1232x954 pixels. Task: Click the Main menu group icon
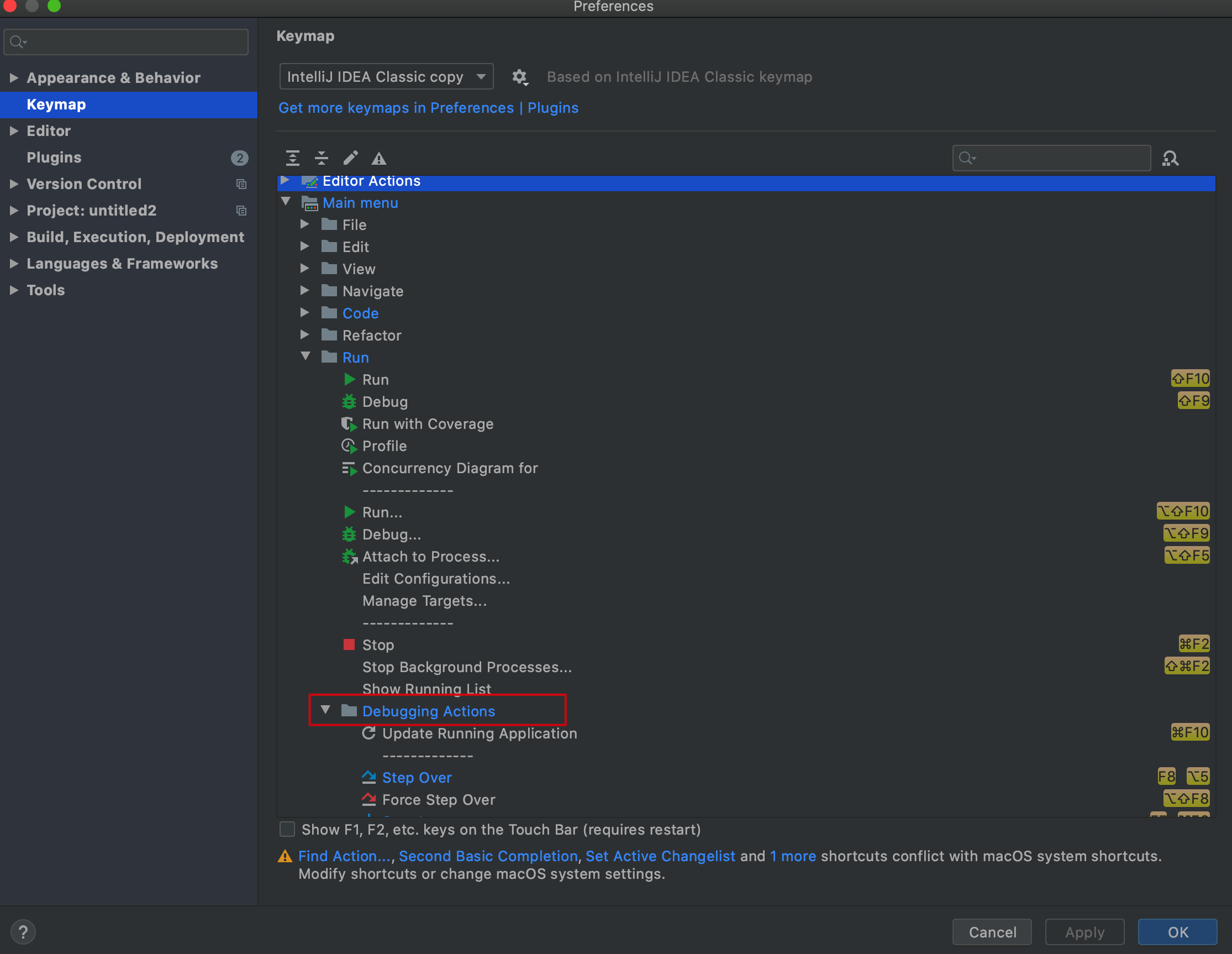tap(310, 203)
